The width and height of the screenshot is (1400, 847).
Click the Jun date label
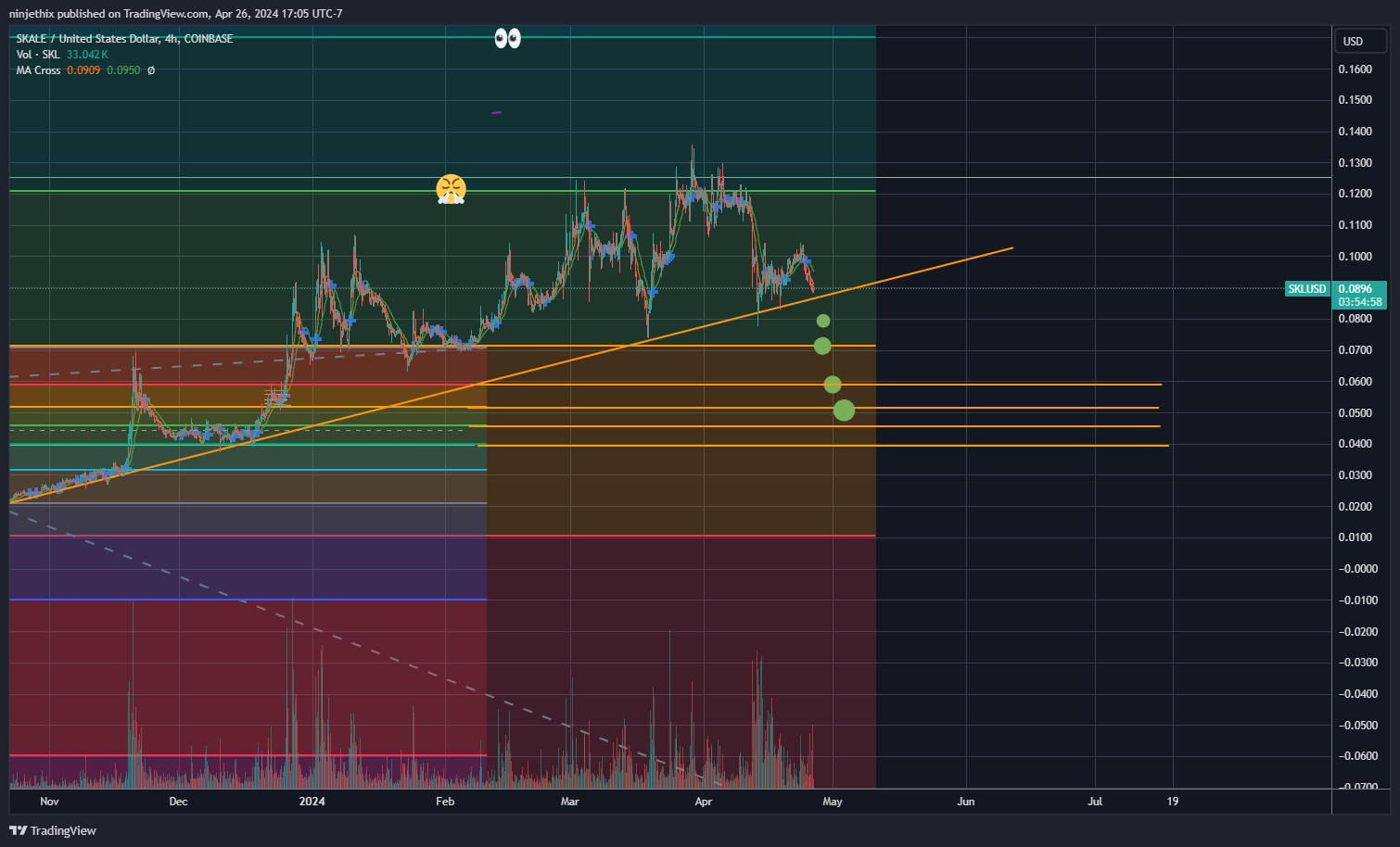tap(966, 802)
